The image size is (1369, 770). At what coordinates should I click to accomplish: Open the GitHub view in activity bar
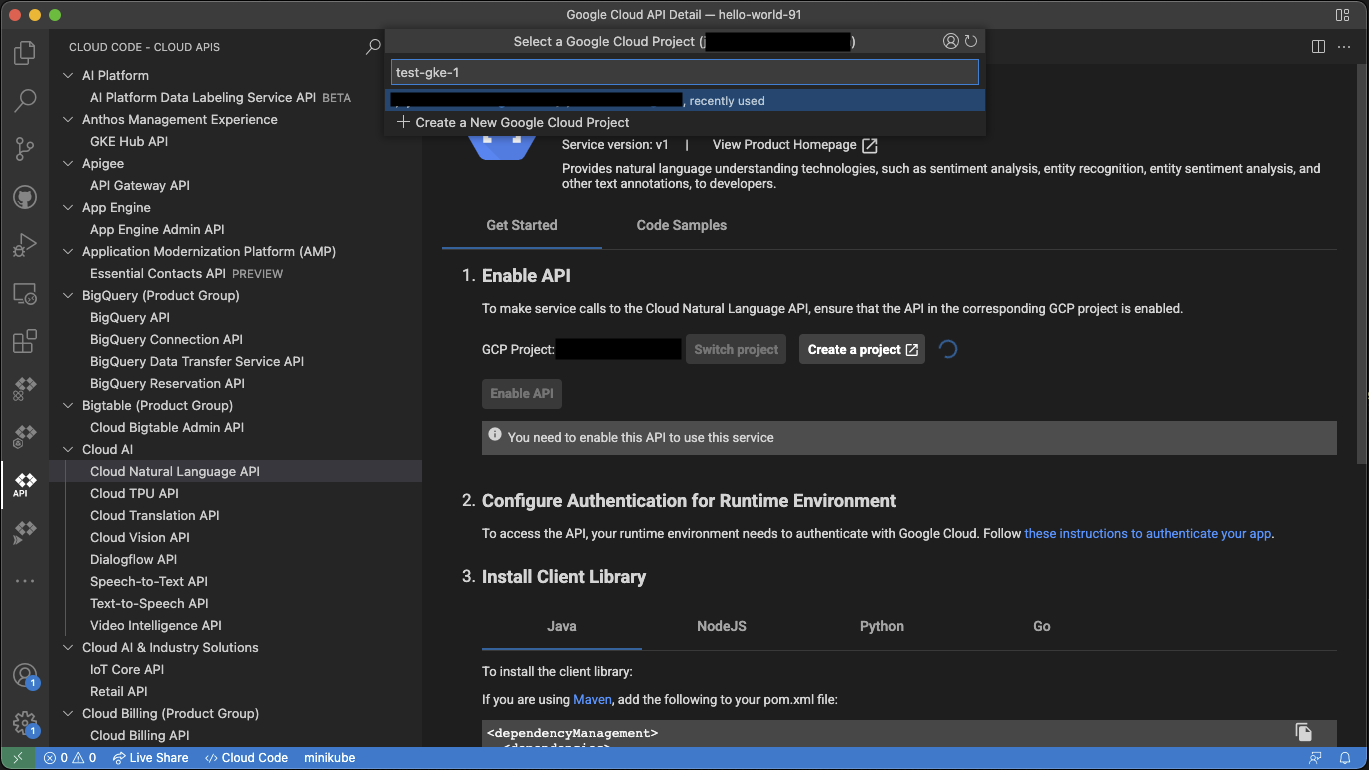pos(25,196)
